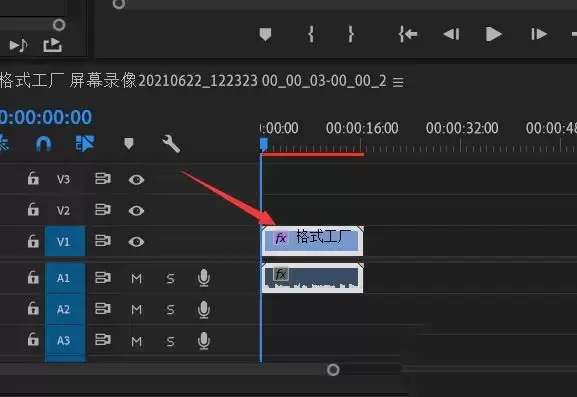The height and width of the screenshot is (397, 577).
Task: Click the Go to In point button
Action: [408, 34]
